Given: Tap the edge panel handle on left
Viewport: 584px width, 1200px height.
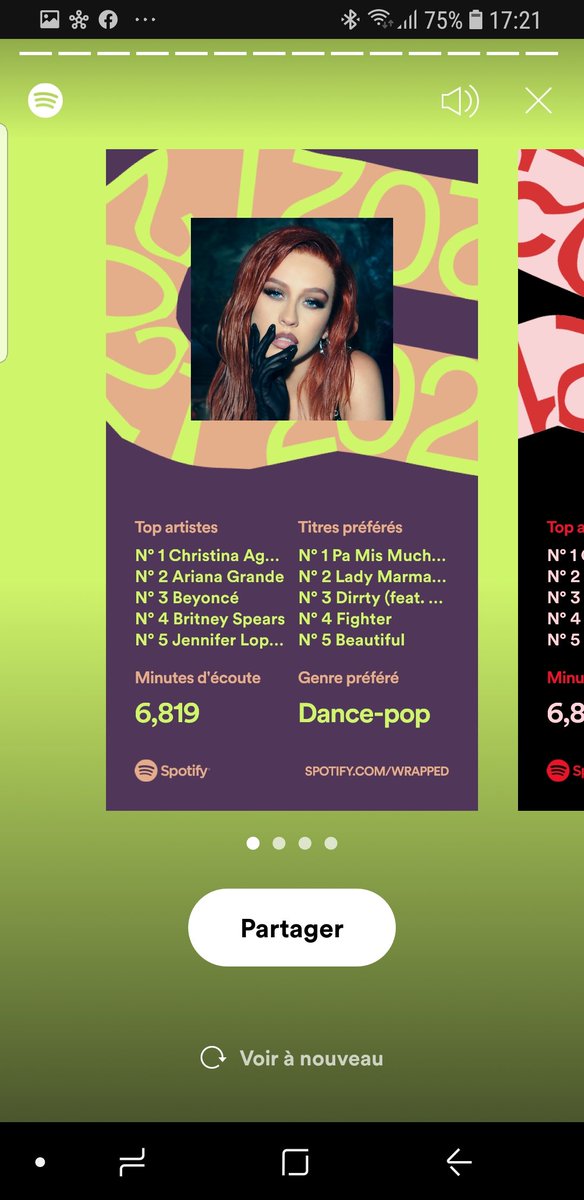Looking at the screenshot, I should point(3,243).
